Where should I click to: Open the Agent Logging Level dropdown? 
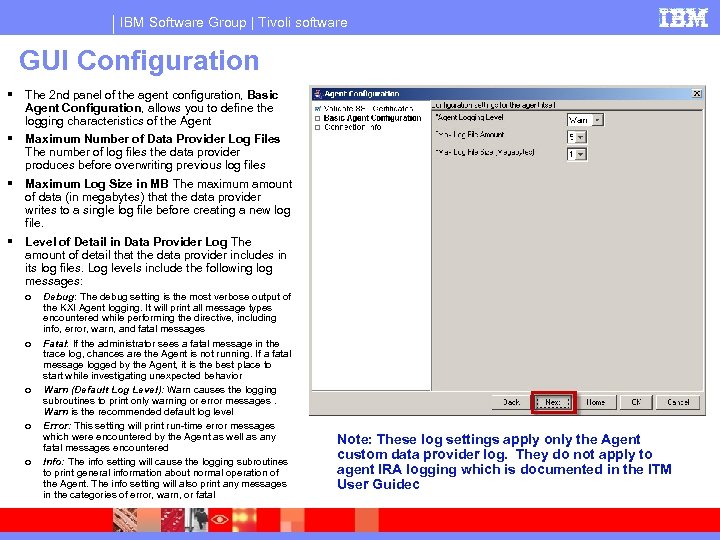pos(597,120)
